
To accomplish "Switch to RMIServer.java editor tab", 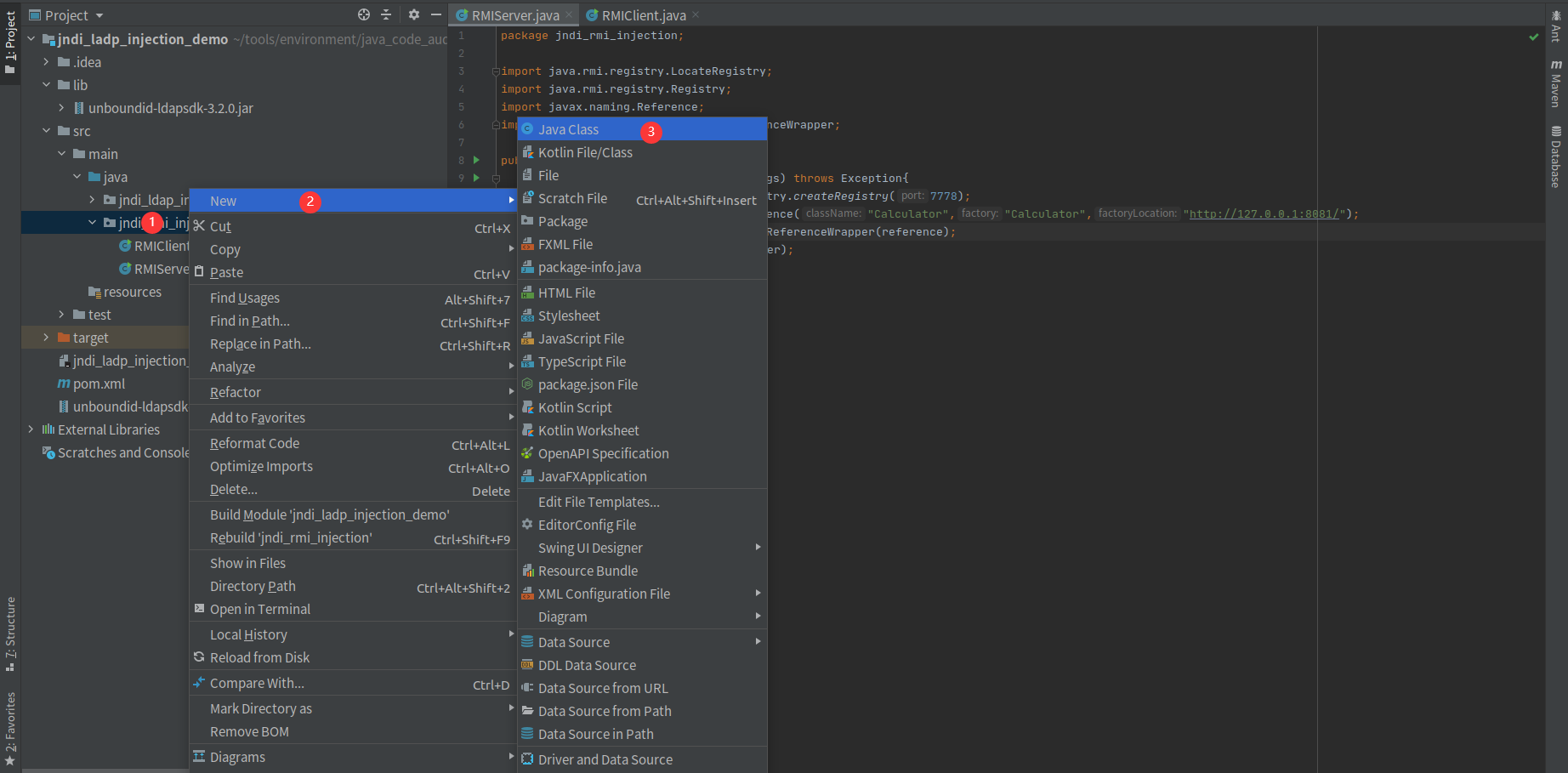I will [514, 14].
